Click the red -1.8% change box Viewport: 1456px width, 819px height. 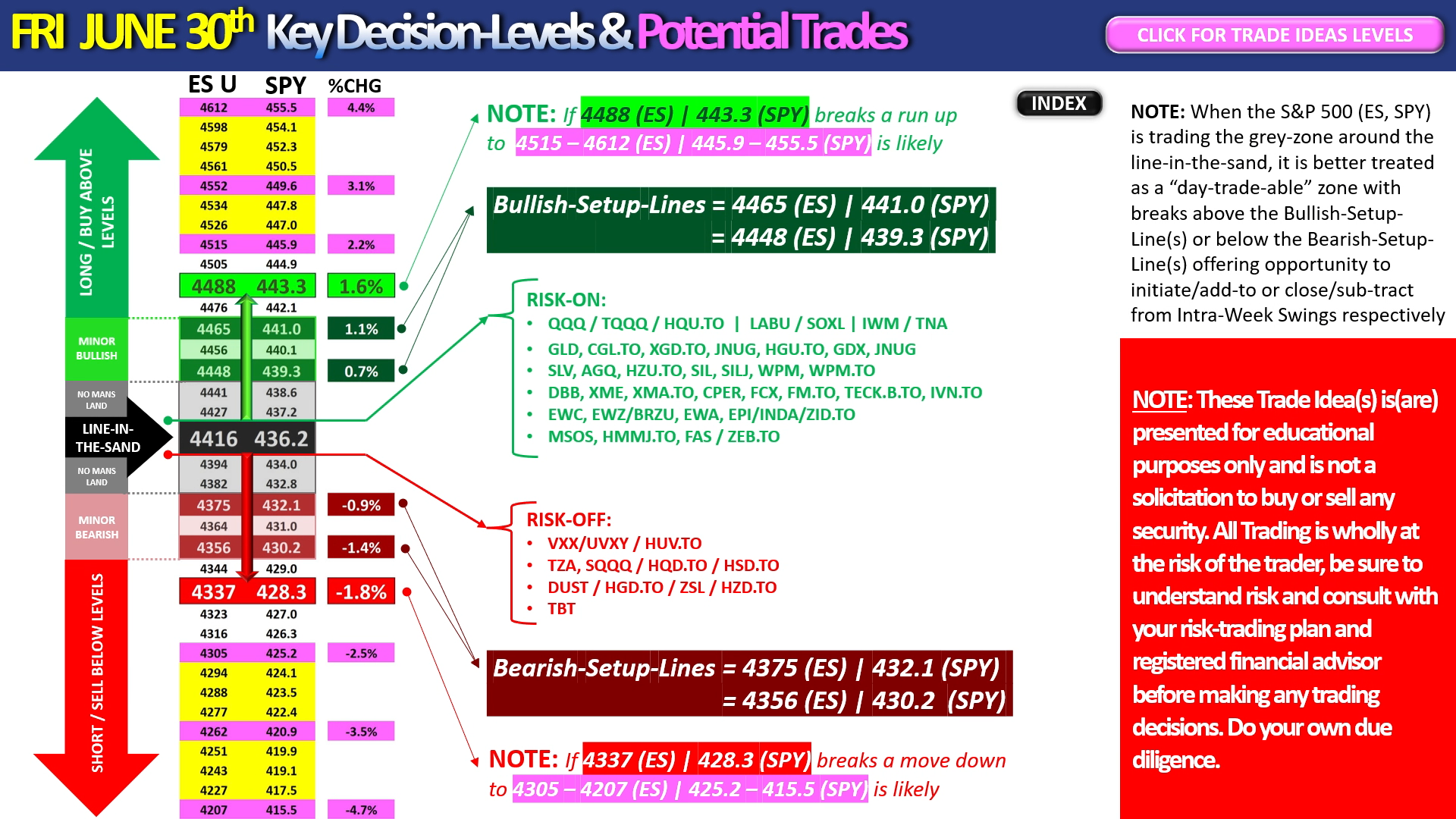(x=361, y=591)
